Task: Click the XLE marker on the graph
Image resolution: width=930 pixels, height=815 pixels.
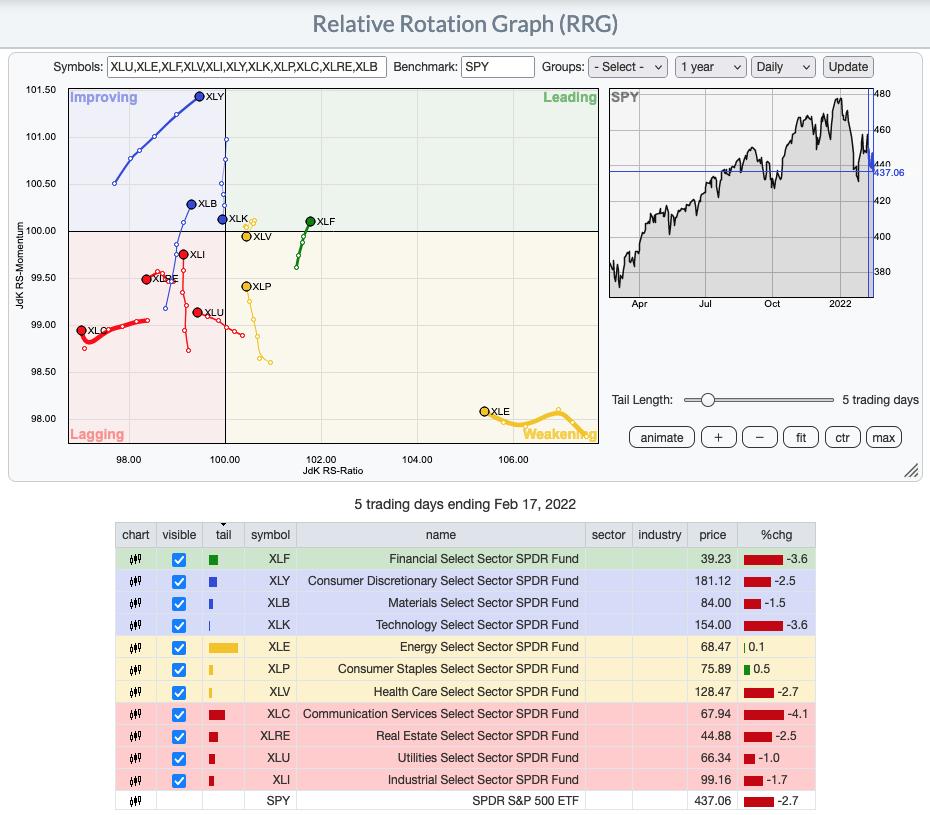Action: click(484, 411)
